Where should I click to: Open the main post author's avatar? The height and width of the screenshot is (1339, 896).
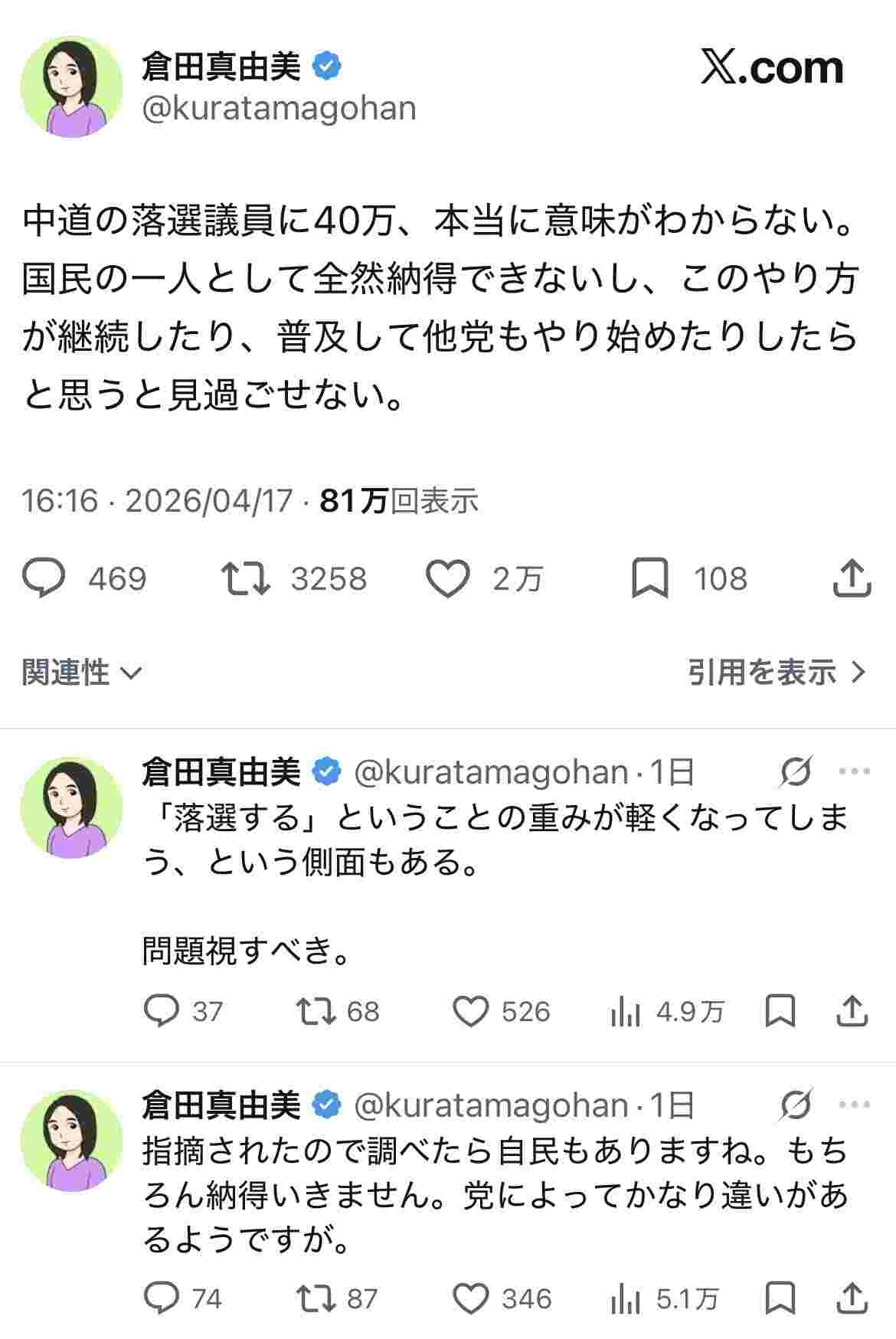pyautogui.click(x=71, y=87)
